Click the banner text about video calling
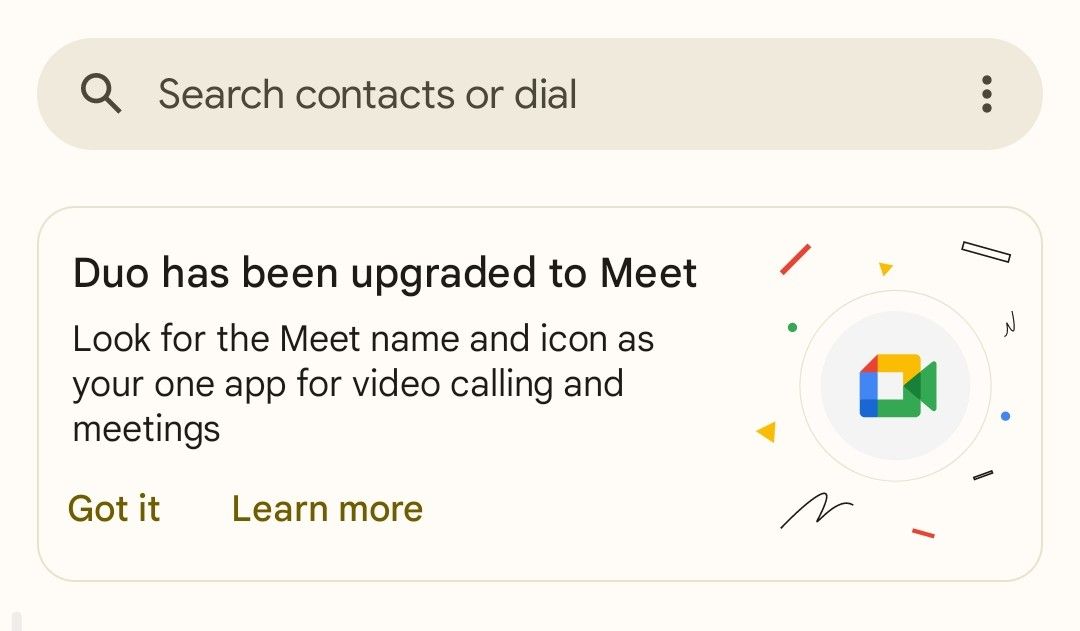The image size is (1080, 631). click(x=362, y=383)
